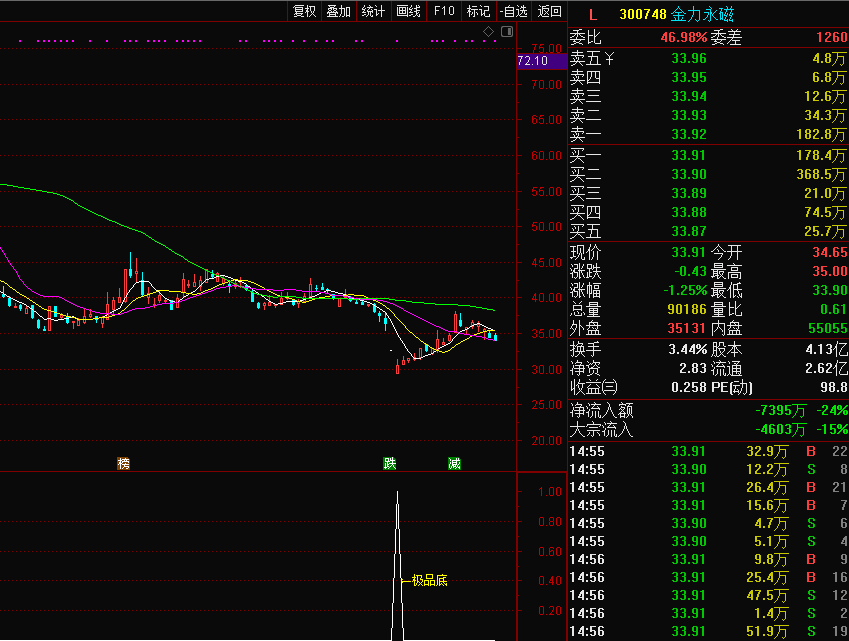This screenshot has height=641, width=849.
Task: Click the orange 榜 marker on timeline
Action: point(123,463)
